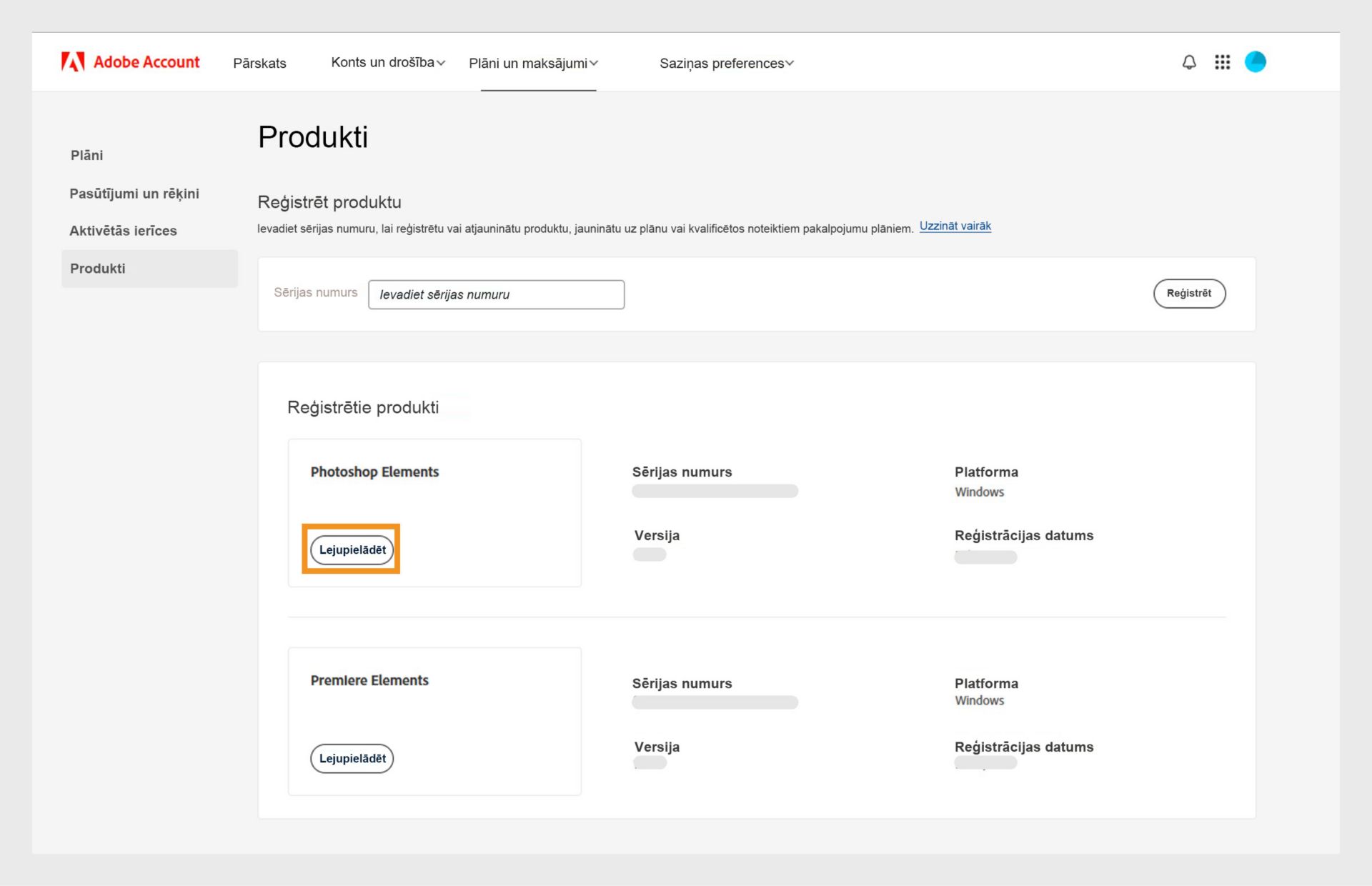This screenshot has width=1372, height=886.
Task: Select the Produkti sidebar item
Action: coord(98,268)
